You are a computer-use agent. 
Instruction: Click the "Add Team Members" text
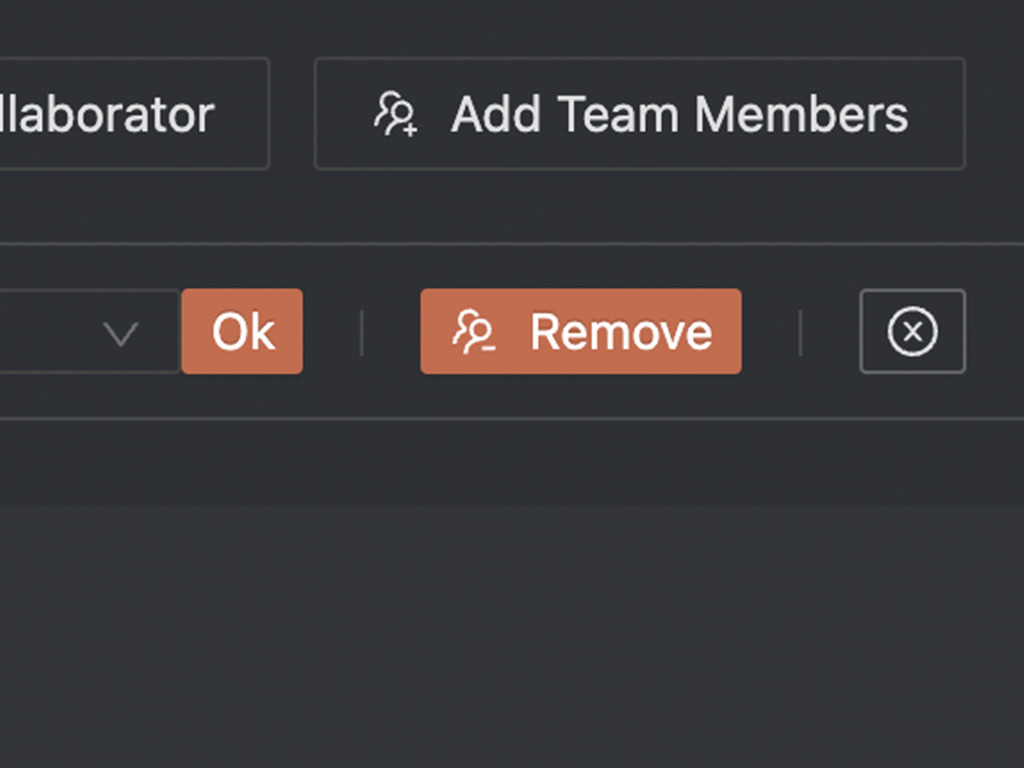coord(679,114)
